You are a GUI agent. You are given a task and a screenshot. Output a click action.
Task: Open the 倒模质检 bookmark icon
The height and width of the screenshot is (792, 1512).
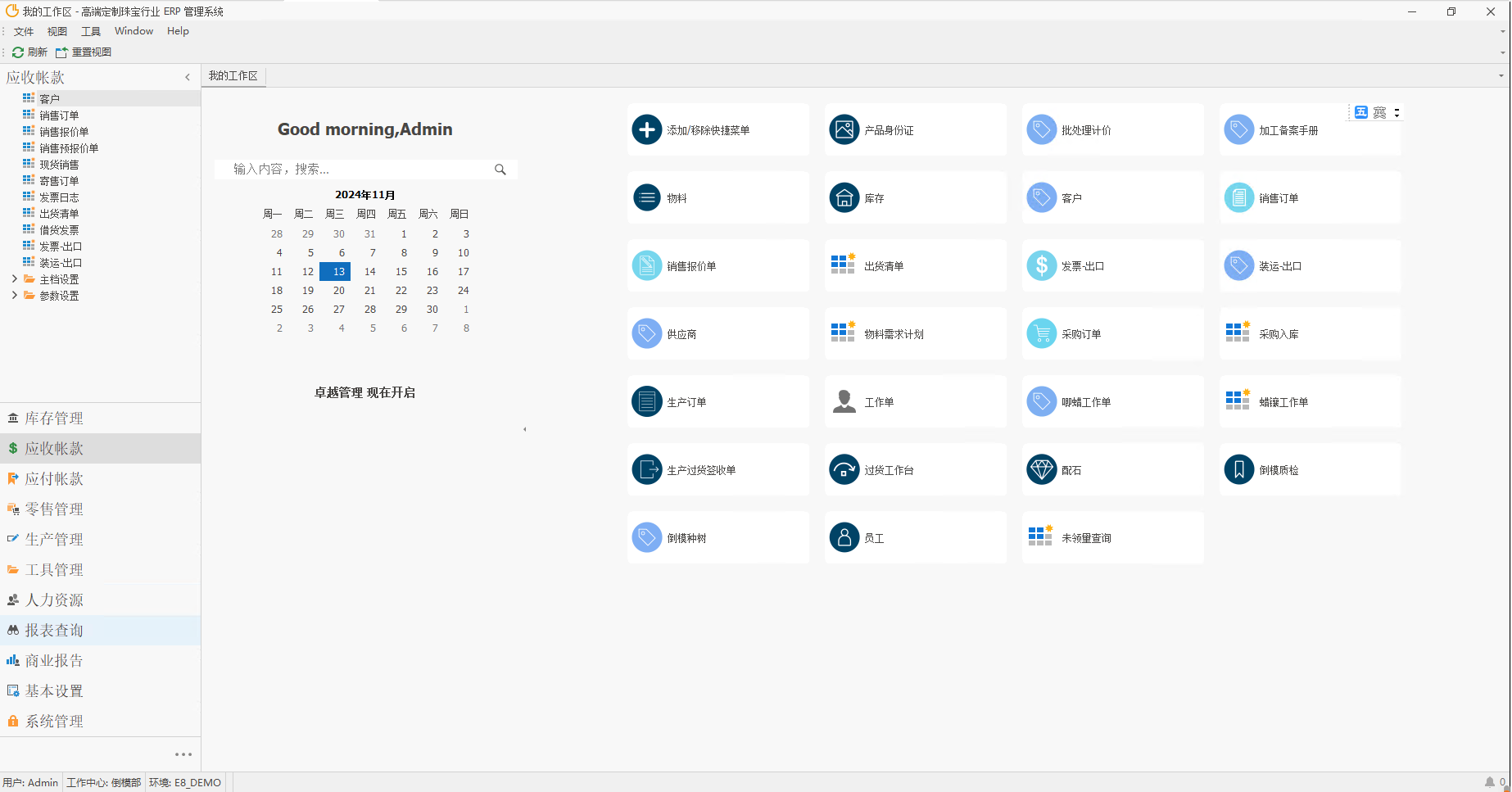click(x=1238, y=469)
